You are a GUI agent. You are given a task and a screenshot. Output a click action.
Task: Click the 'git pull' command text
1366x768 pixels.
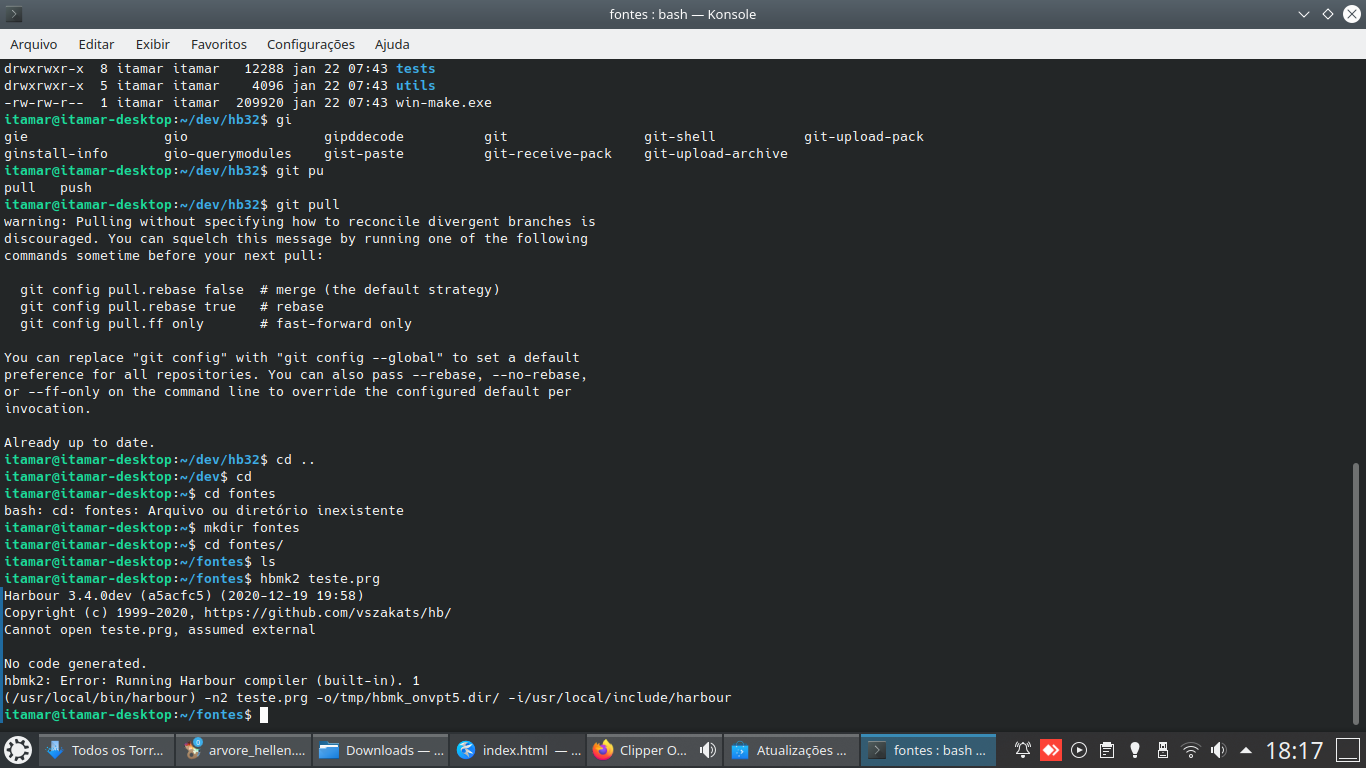point(308,204)
